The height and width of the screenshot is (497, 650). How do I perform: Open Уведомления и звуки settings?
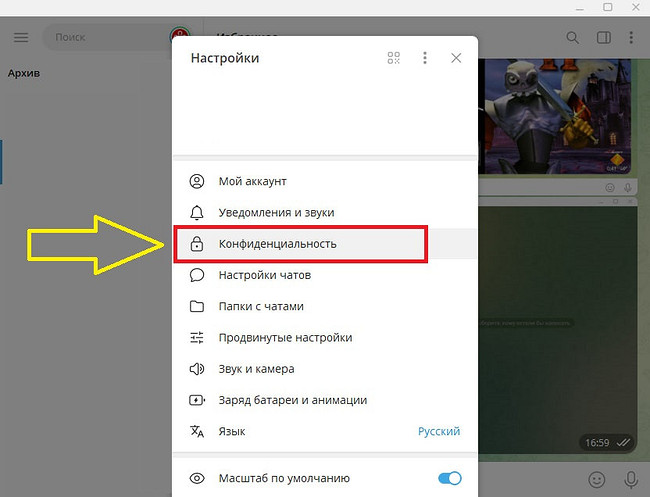coord(276,212)
